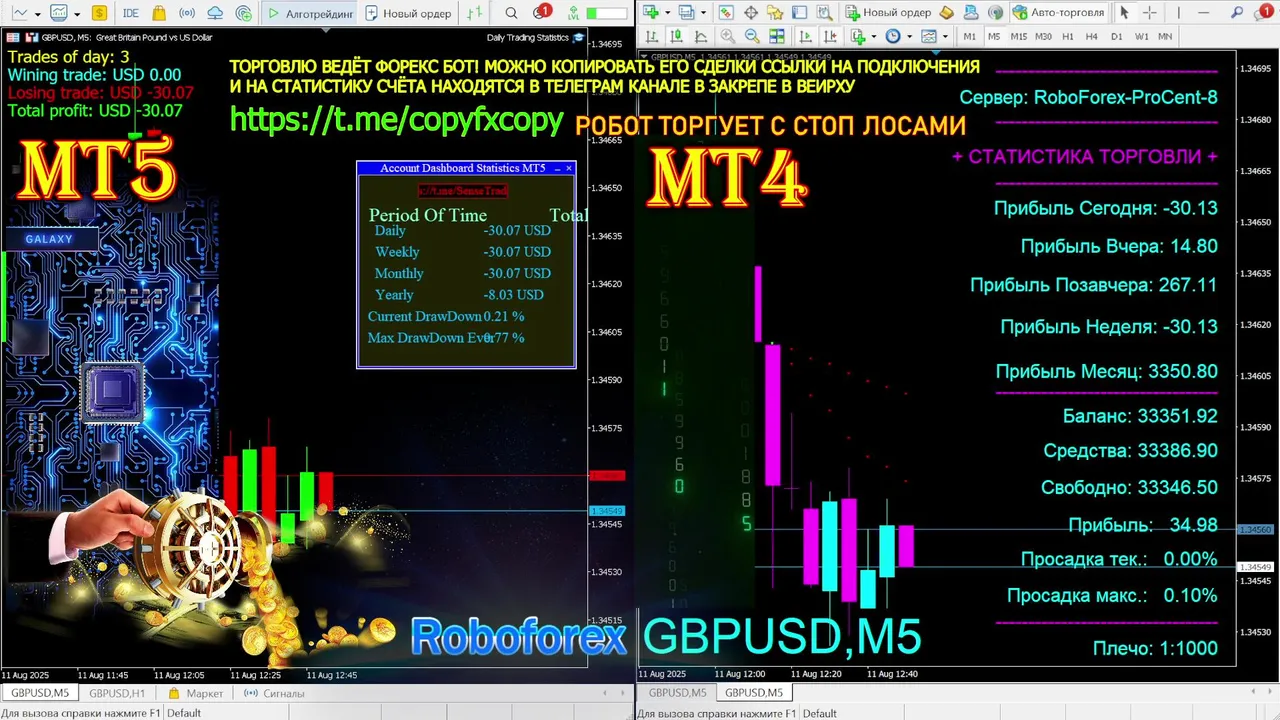Open the Сигналы tab in MT5
Image resolution: width=1280 pixels, height=720 pixels.
[x=274, y=693]
